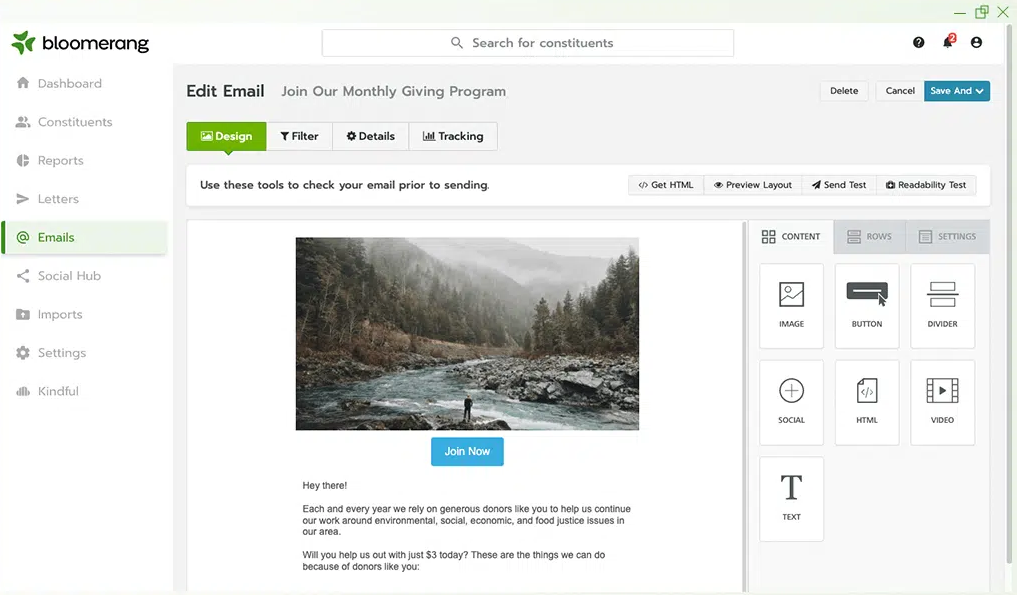
Task: Send a test email
Action: click(838, 184)
